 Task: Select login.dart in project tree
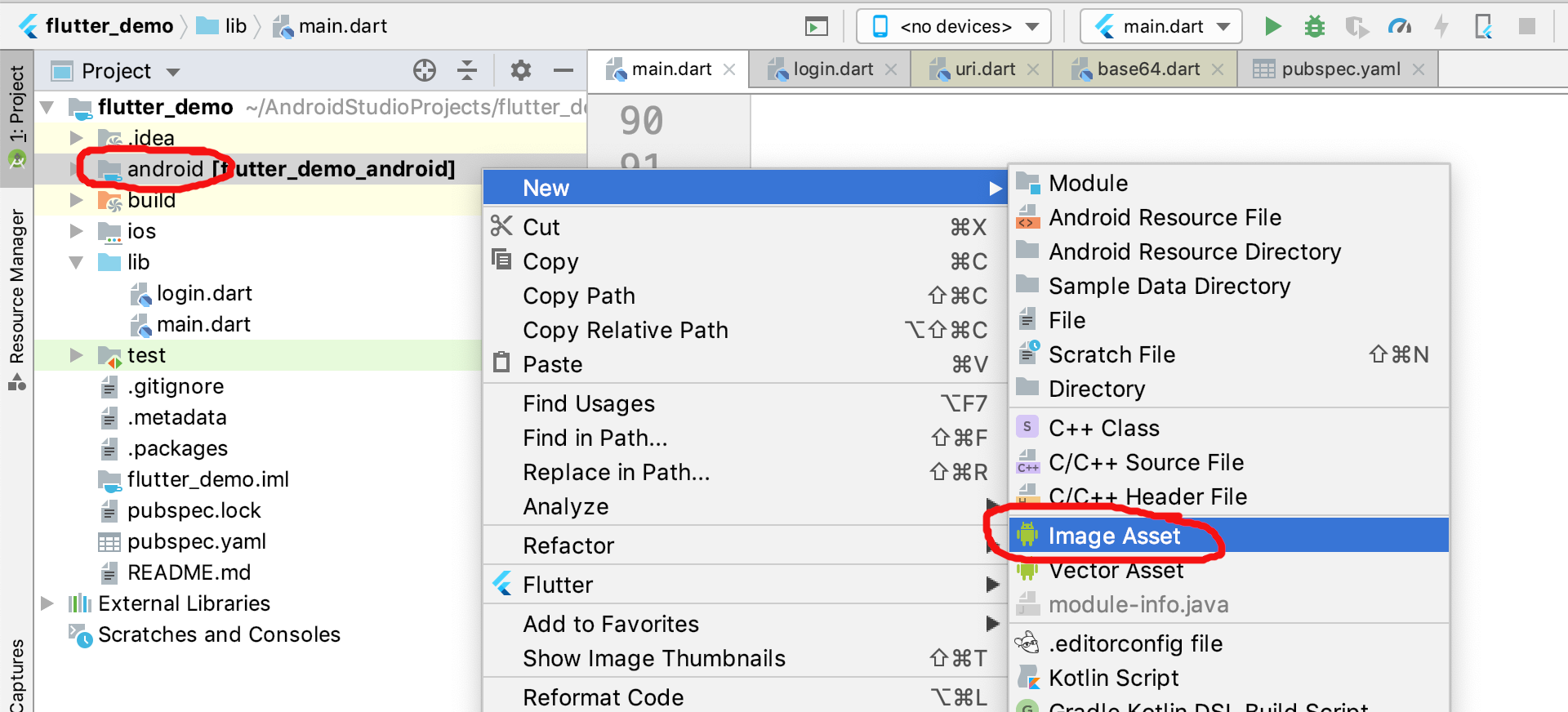tap(204, 293)
